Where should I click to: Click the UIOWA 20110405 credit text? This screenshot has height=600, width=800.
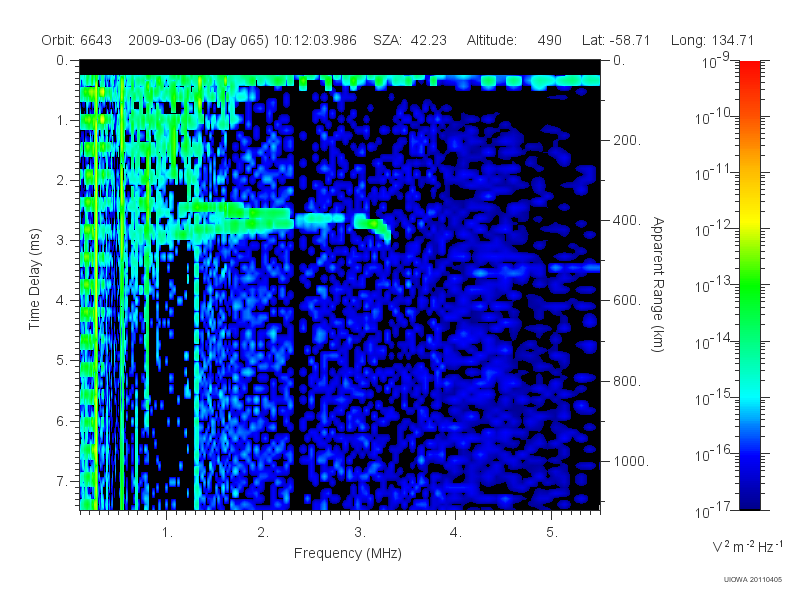tap(753, 580)
